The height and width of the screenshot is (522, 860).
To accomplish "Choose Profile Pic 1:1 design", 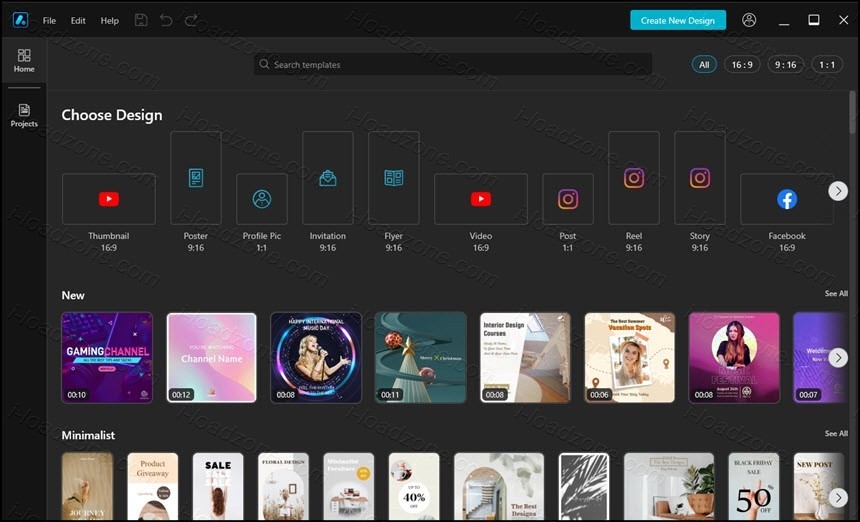I will click(262, 199).
